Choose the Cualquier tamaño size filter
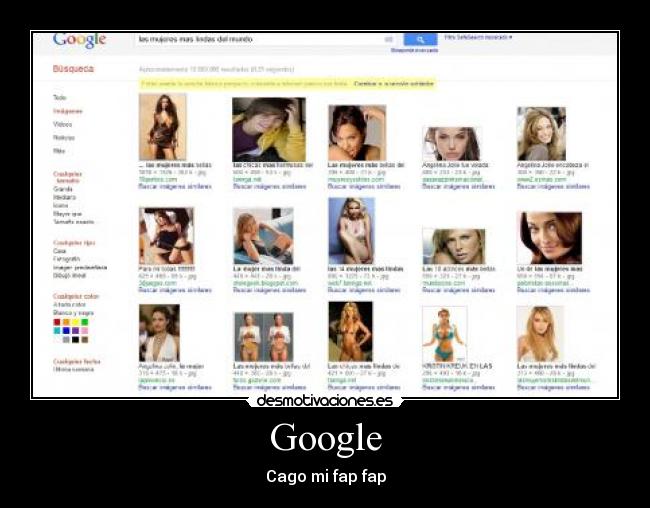 pos(67,177)
